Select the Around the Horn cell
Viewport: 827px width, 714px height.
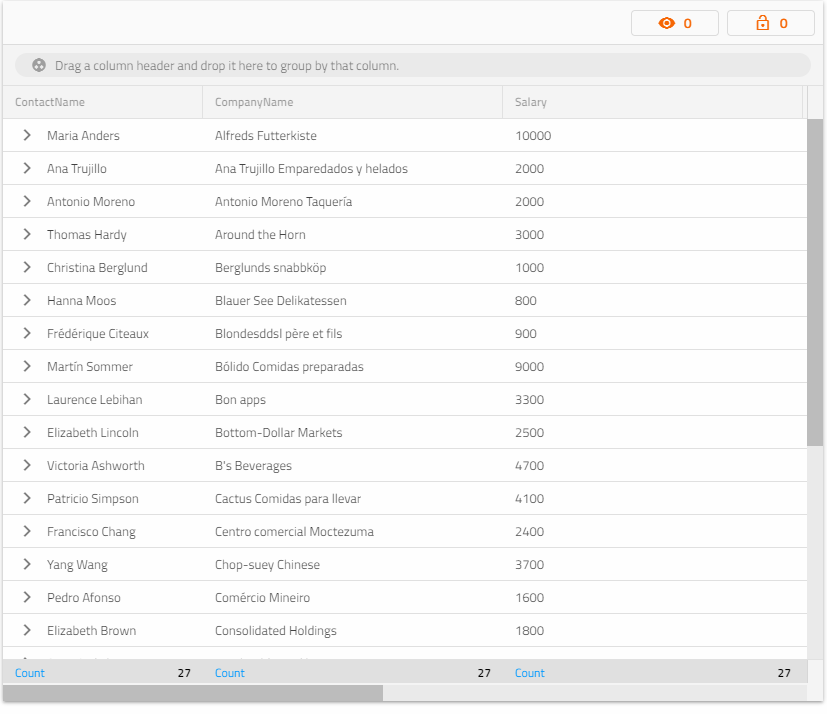352,234
